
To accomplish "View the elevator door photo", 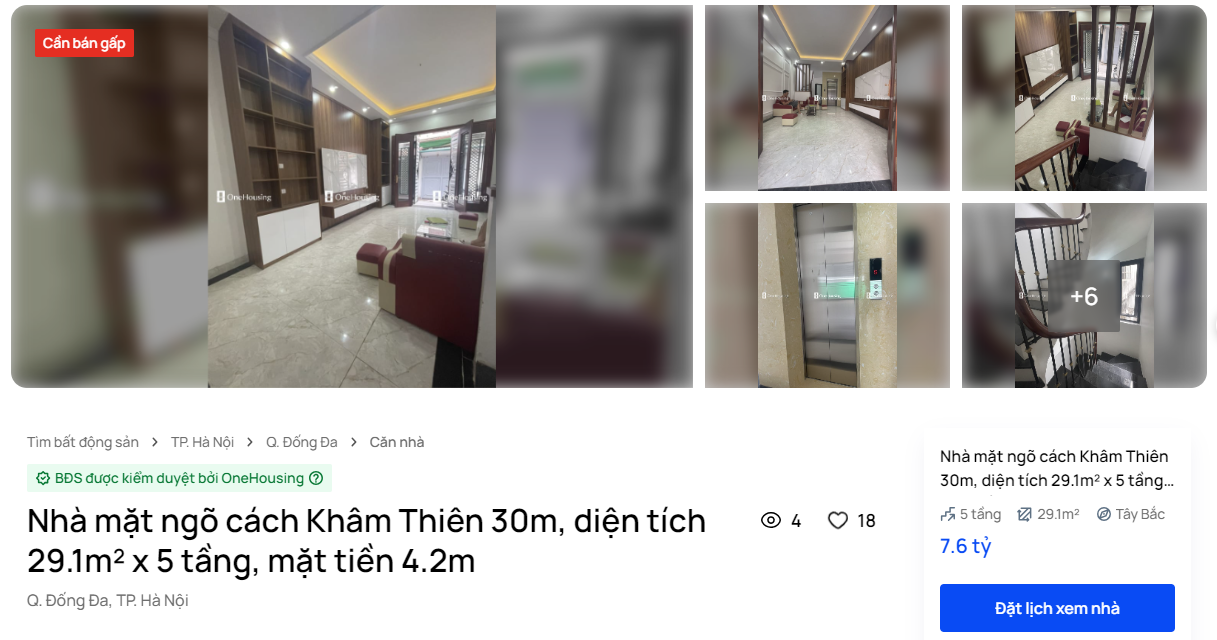I will coord(827,295).
